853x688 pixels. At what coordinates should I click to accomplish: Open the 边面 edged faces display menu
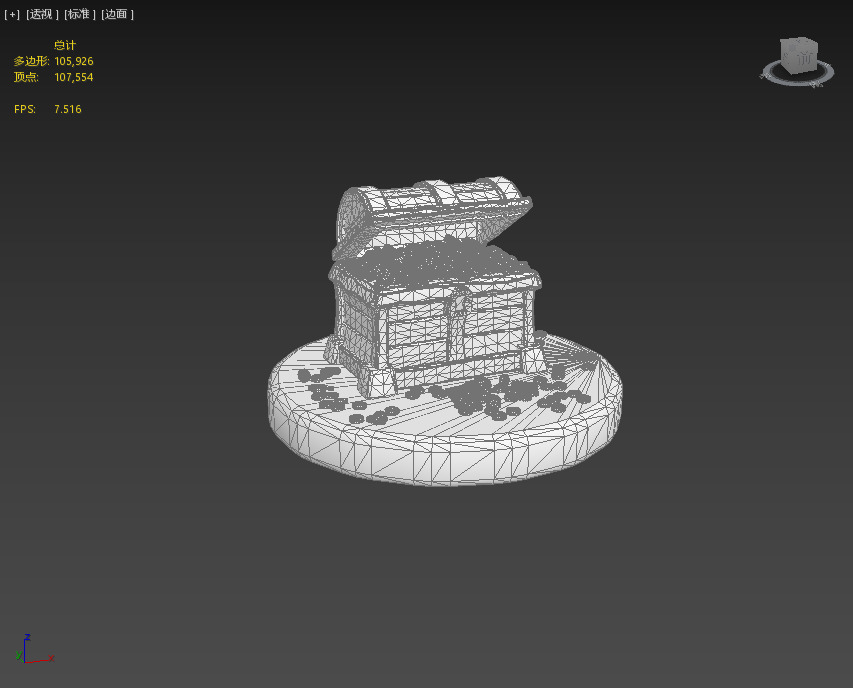tap(117, 15)
